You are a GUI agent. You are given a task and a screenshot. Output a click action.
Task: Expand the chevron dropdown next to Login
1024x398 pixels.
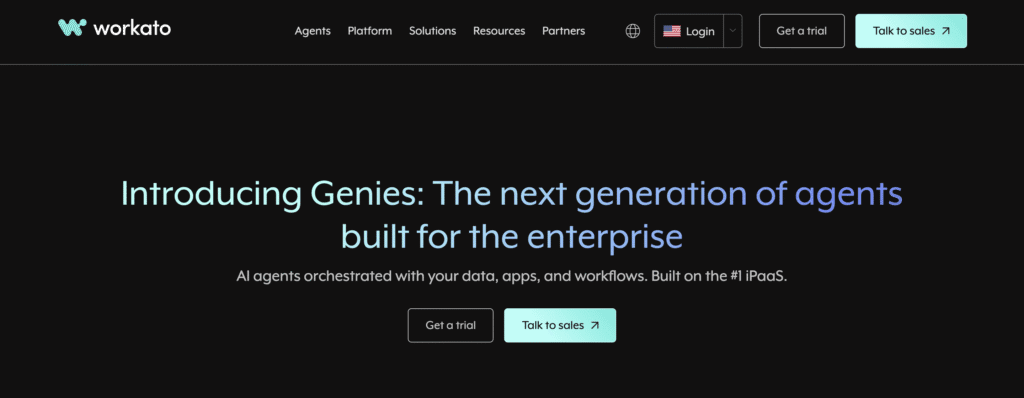733,31
